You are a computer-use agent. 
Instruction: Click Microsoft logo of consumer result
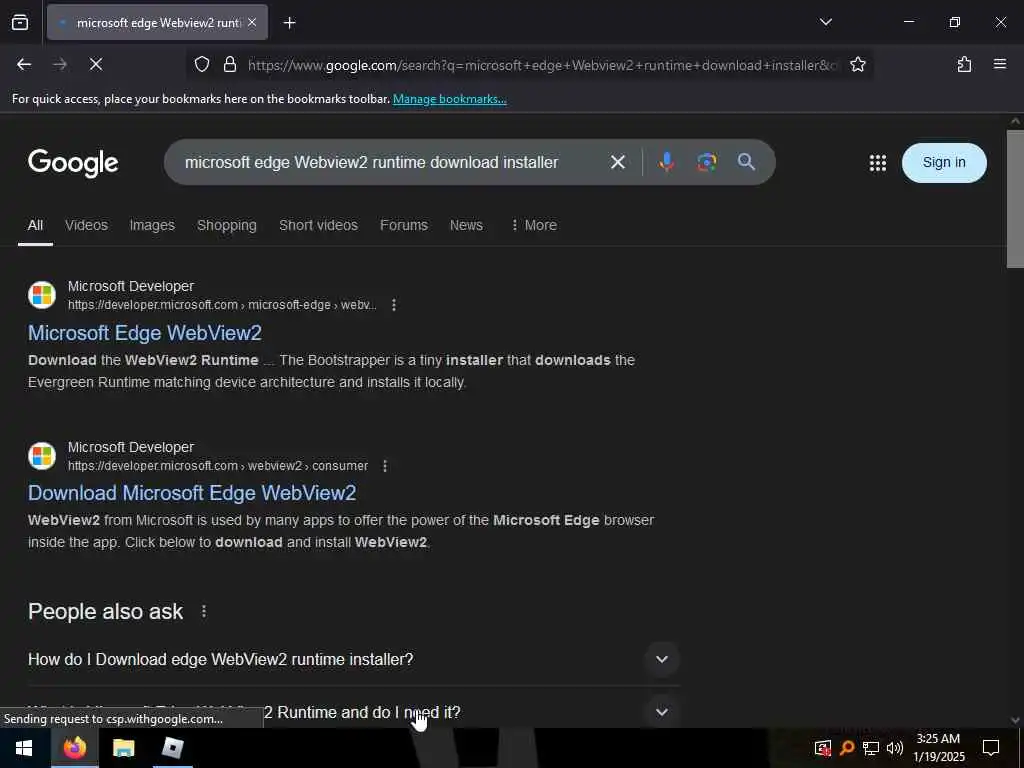point(42,456)
